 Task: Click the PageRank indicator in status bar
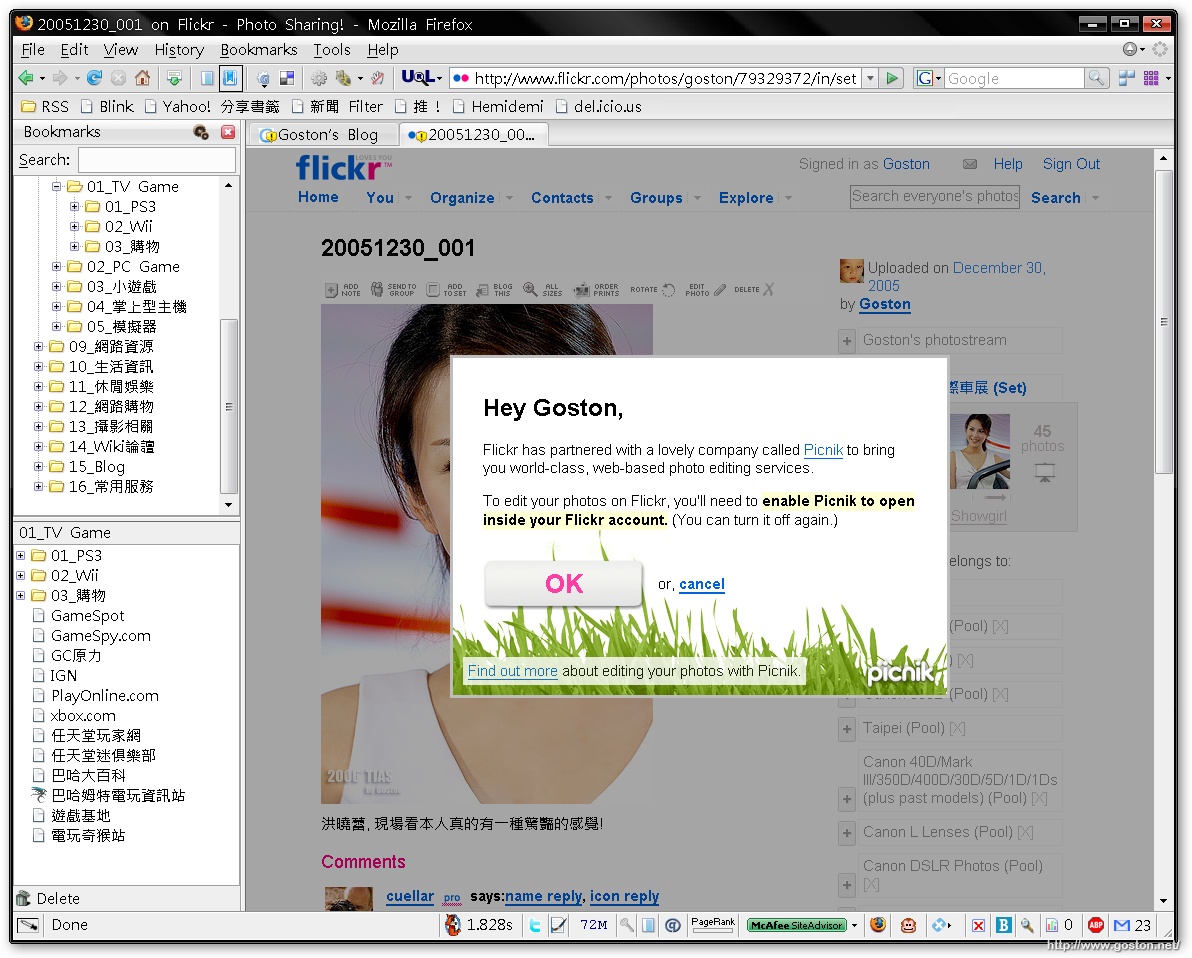712,925
